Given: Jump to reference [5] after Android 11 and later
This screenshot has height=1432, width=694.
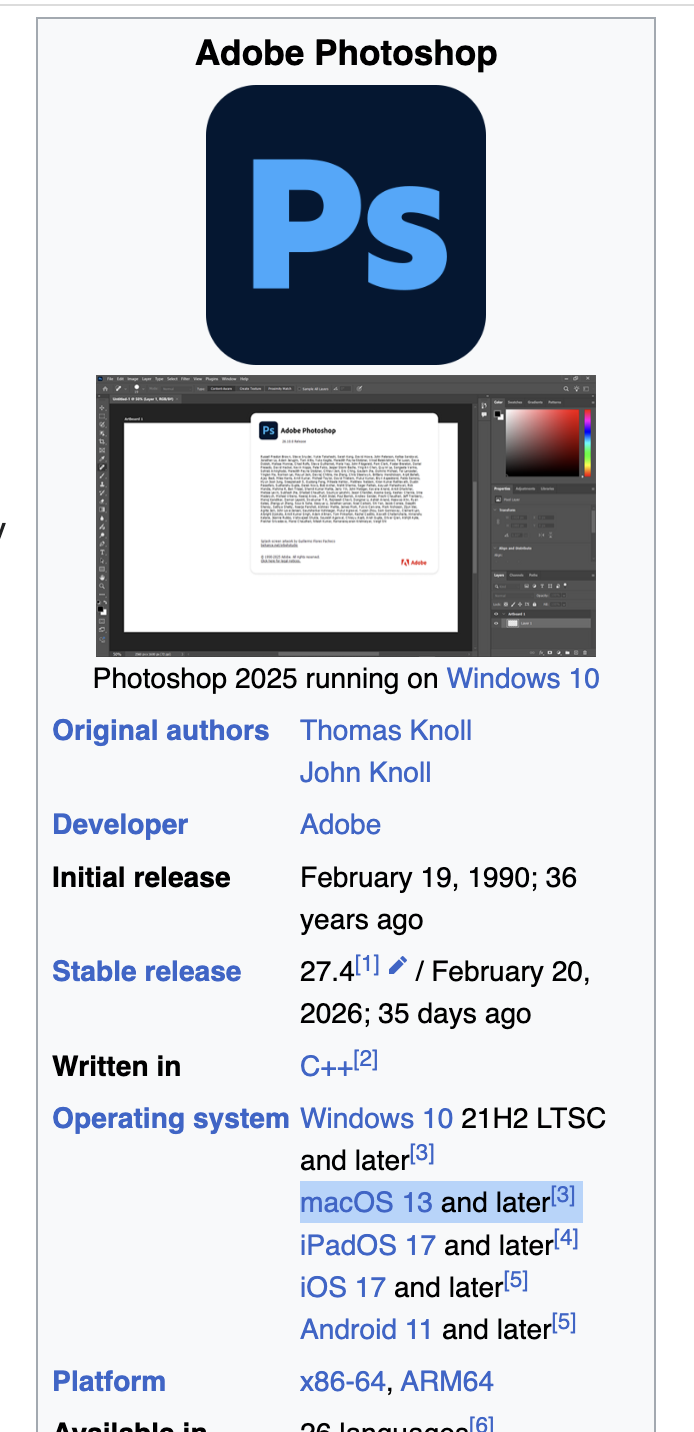Looking at the screenshot, I should click(564, 1322).
